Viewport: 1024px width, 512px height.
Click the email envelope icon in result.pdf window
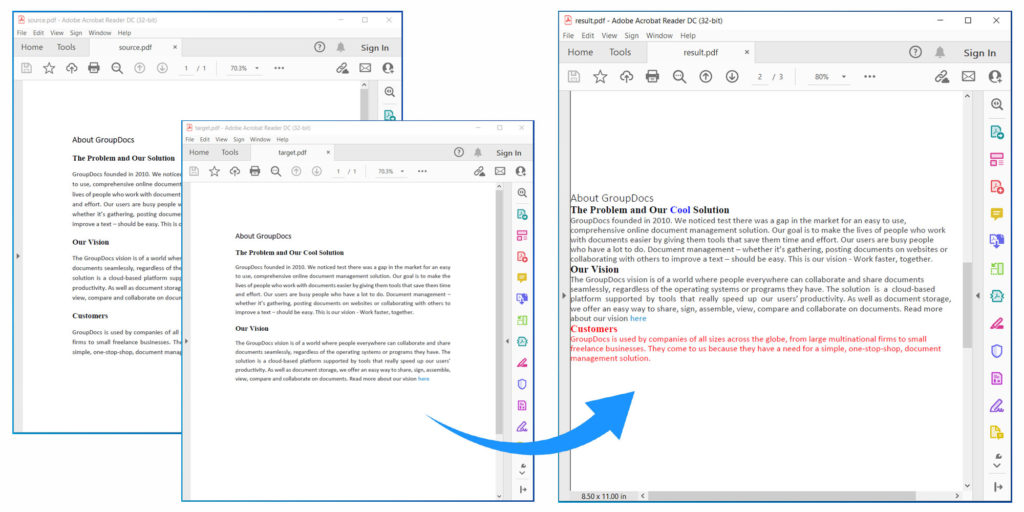point(968,77)
